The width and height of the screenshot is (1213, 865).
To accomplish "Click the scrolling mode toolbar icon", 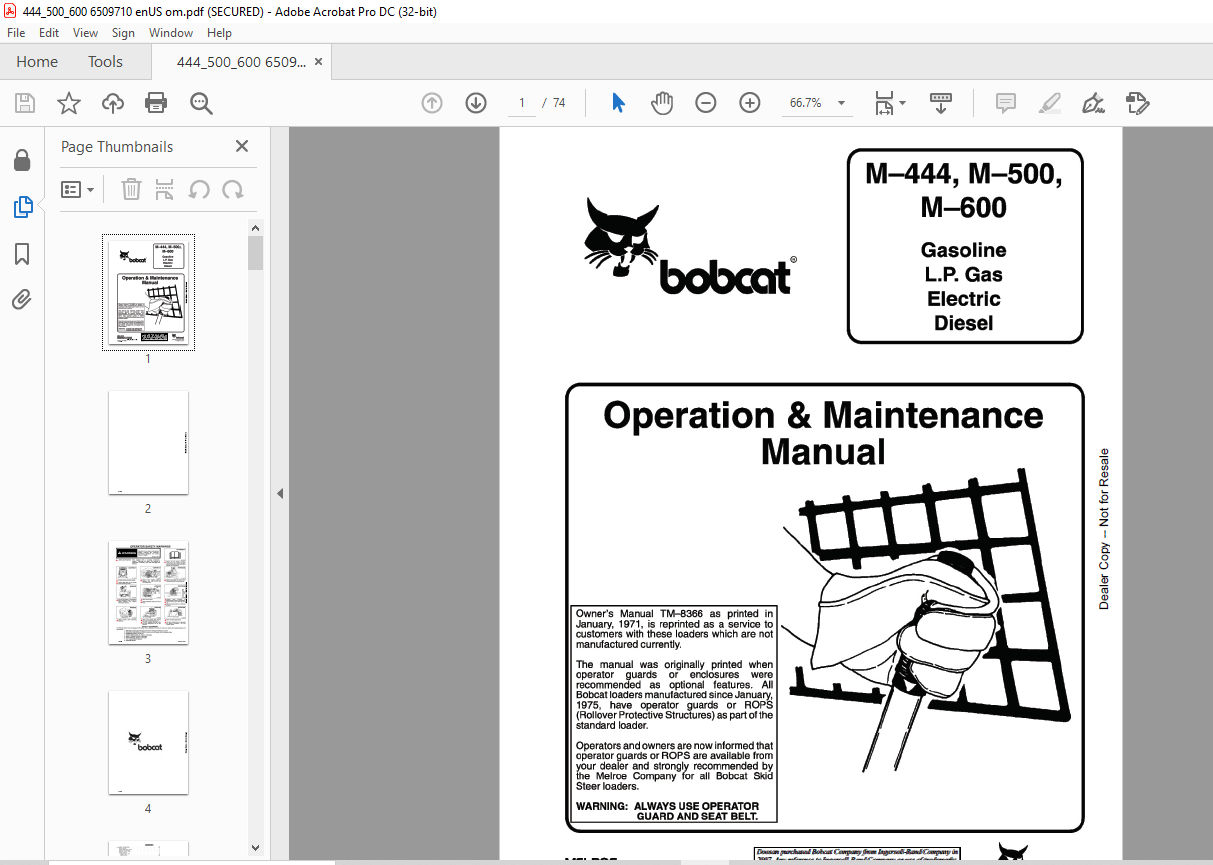I will click(941, 103).
